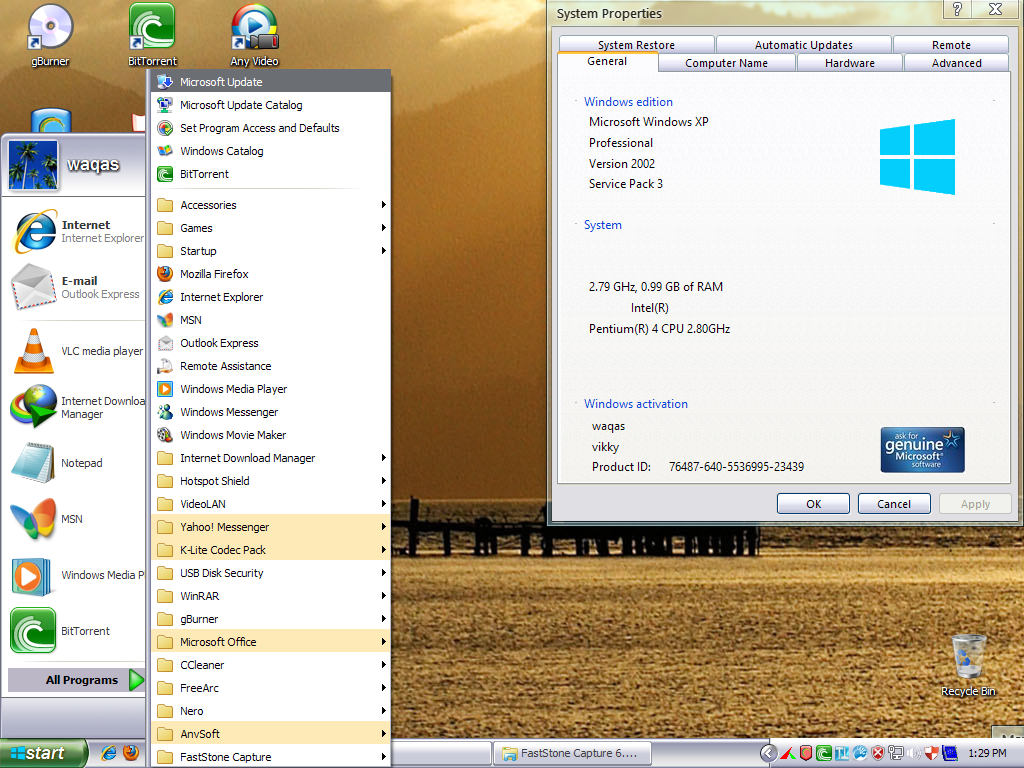Image resolution: width=1024 pixels, height=768 pixels.
Task: Switch to FastStone Capture taskbar button
Action: (x=573, y=754)
